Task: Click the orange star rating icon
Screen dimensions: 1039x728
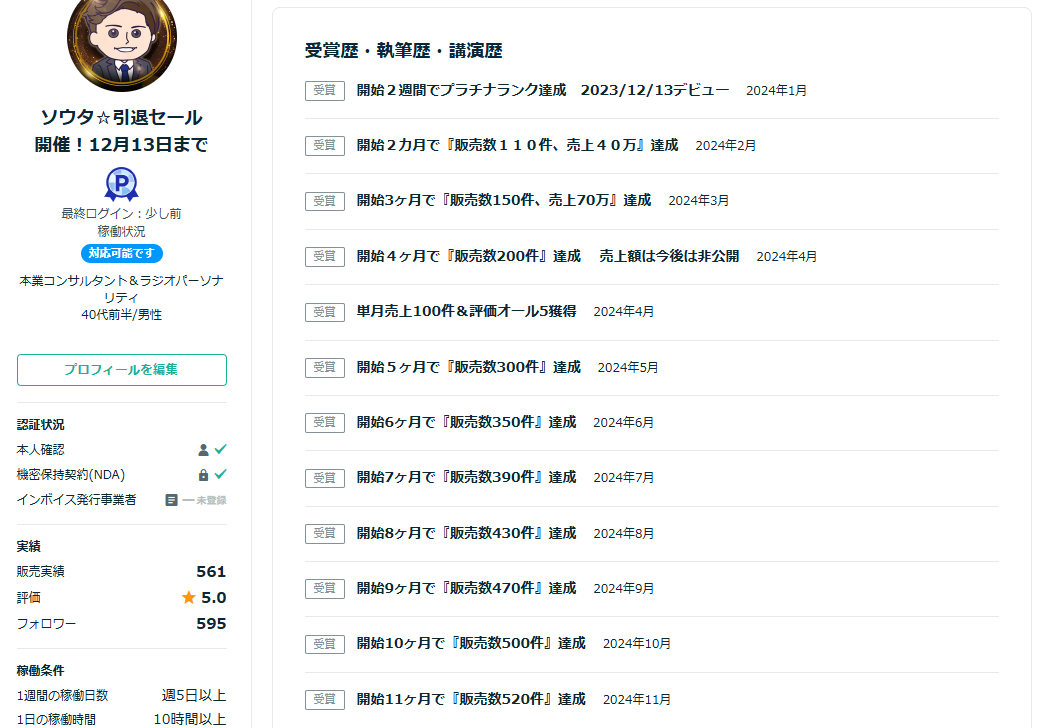Action: point(188,598)
